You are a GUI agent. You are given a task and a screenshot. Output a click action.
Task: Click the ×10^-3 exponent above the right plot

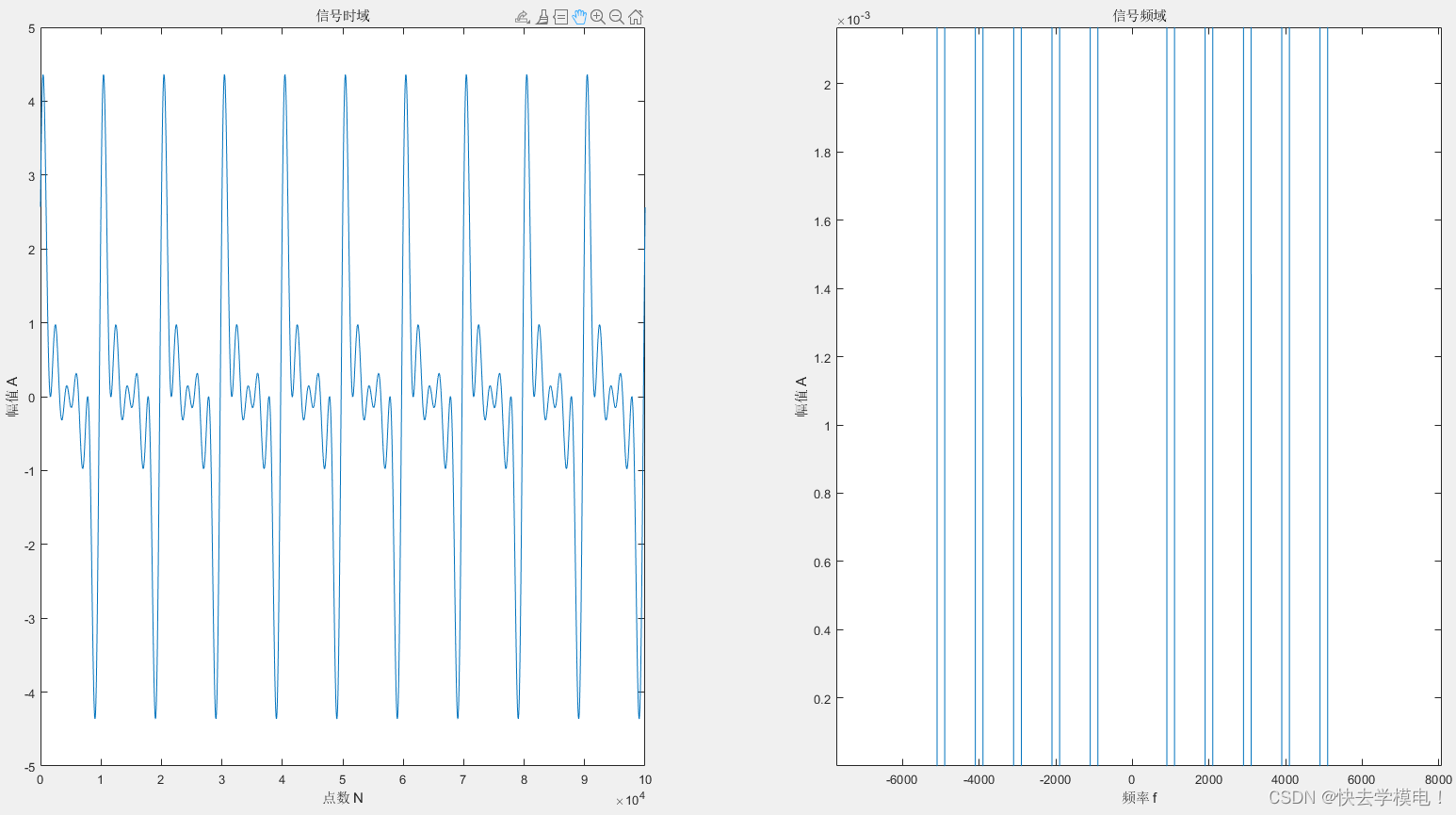(x=853, y=19)
